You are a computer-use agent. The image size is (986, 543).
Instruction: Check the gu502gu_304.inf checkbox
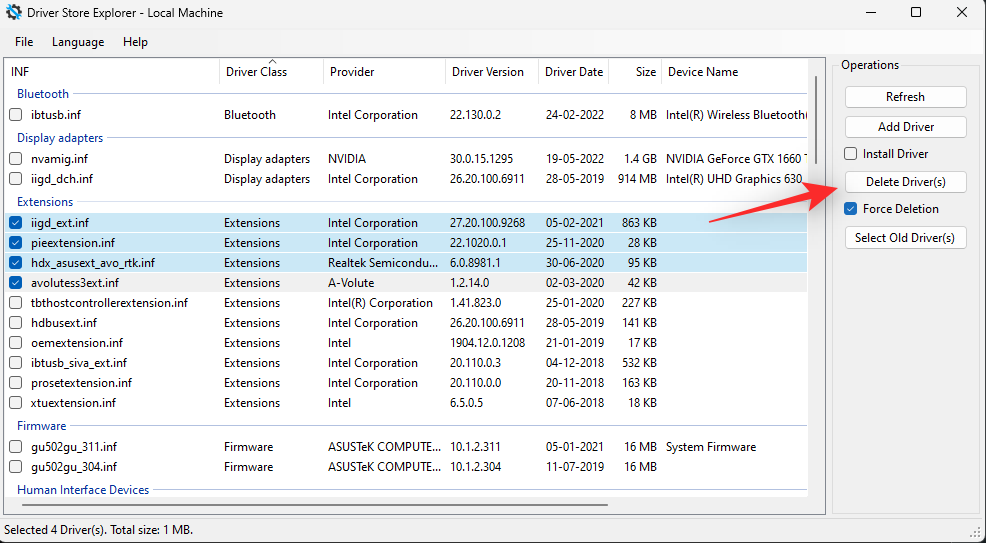(x=16, y=467)
